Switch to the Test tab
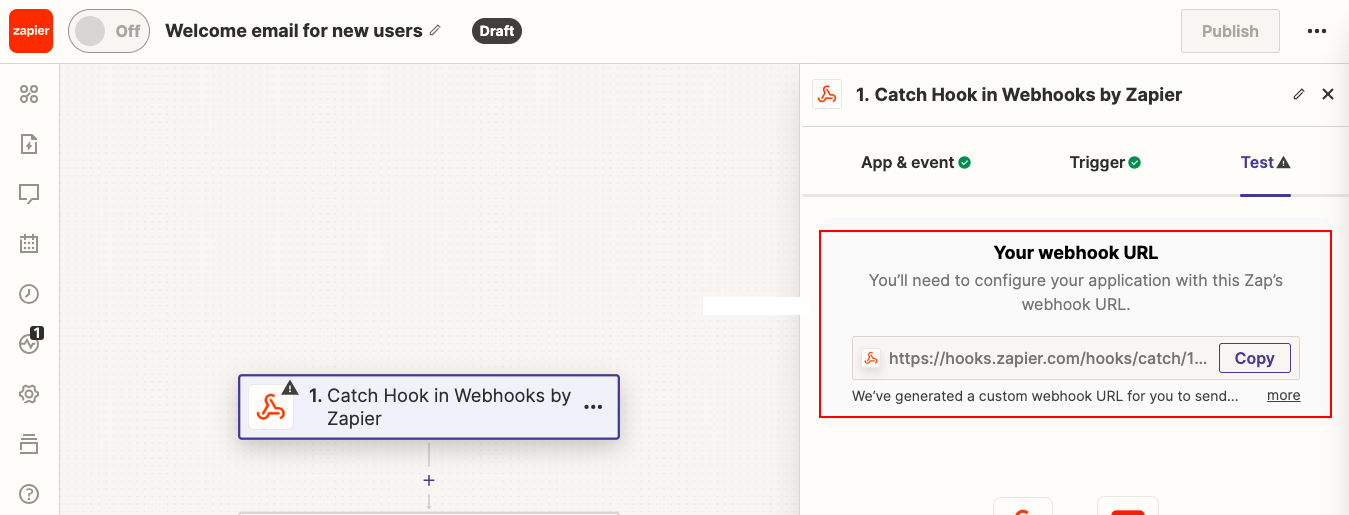Viewport: 1349px width, 515px height. click(x=1265, y=162)
